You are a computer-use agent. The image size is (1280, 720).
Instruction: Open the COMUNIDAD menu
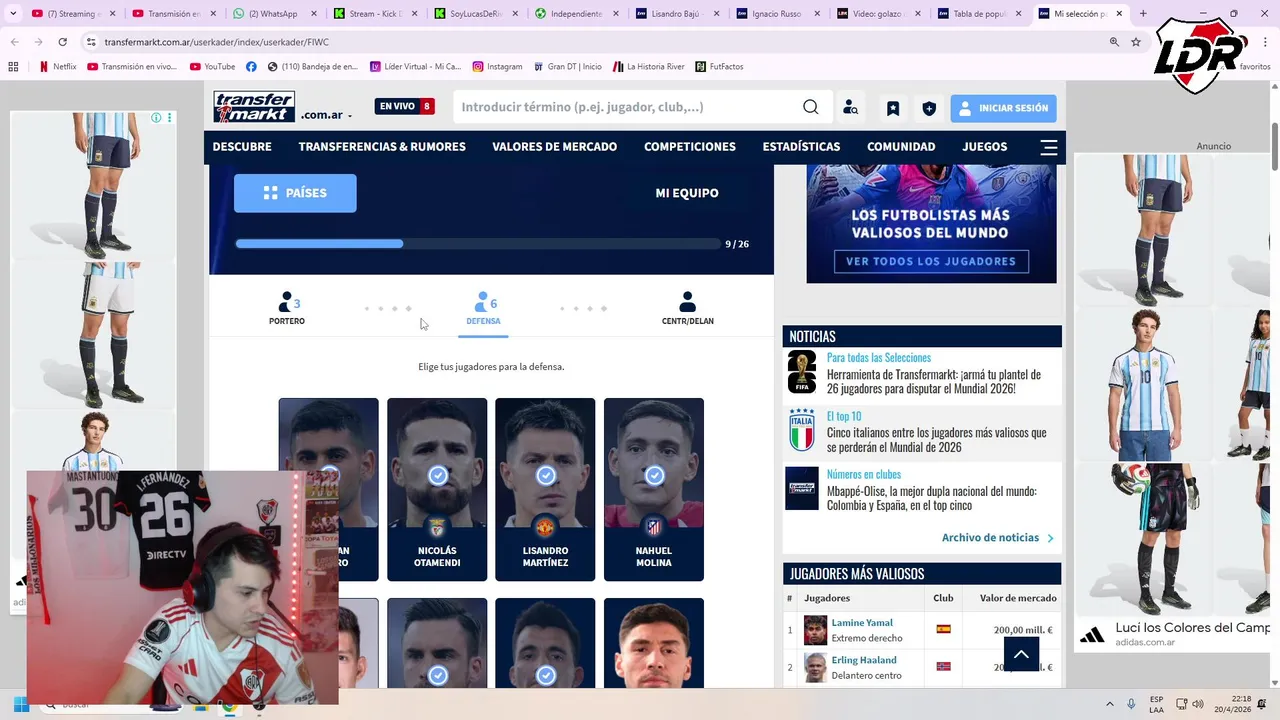(x=901, y=146)
